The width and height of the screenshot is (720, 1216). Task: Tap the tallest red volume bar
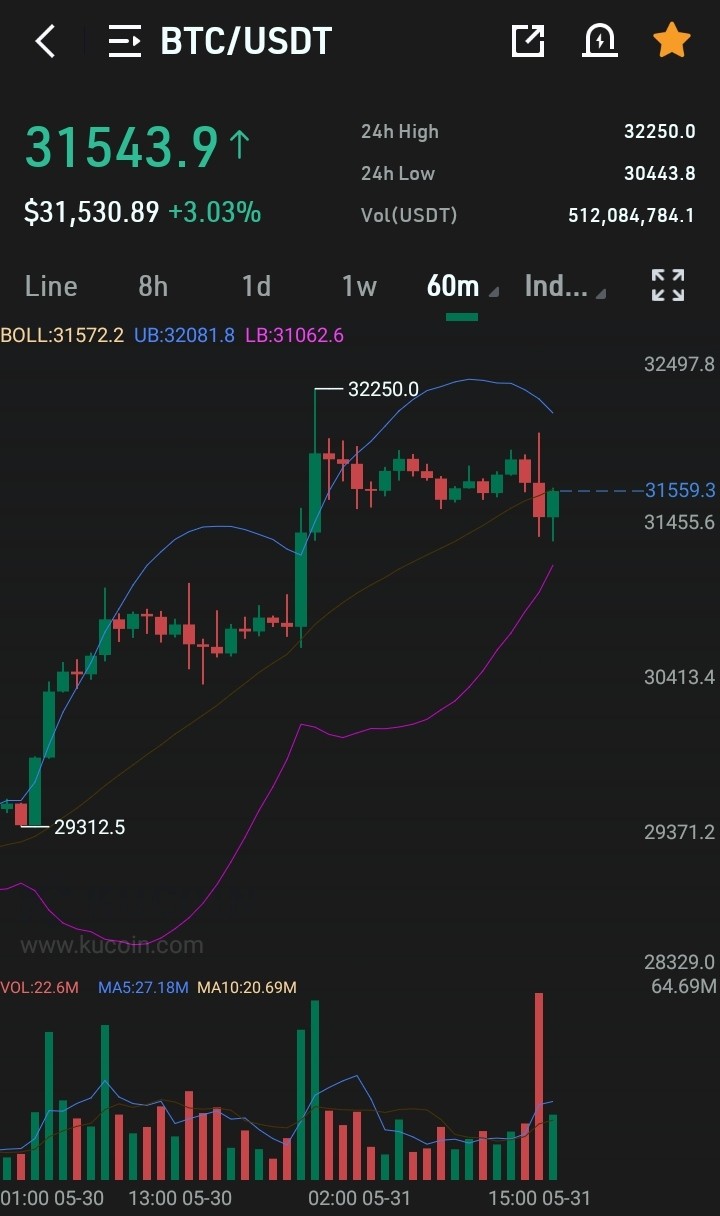click(539, 1086)
